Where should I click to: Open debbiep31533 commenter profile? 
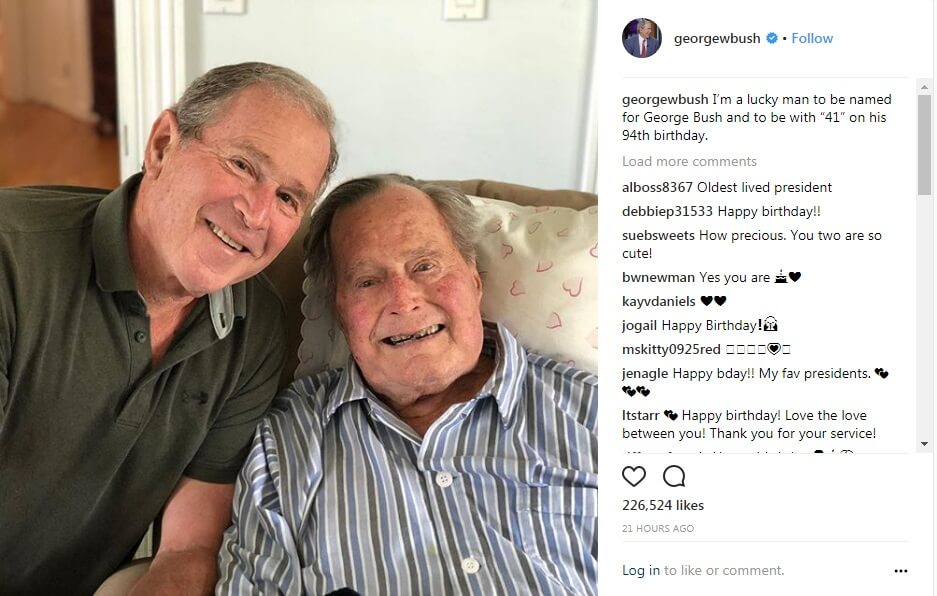pos(667,211)
